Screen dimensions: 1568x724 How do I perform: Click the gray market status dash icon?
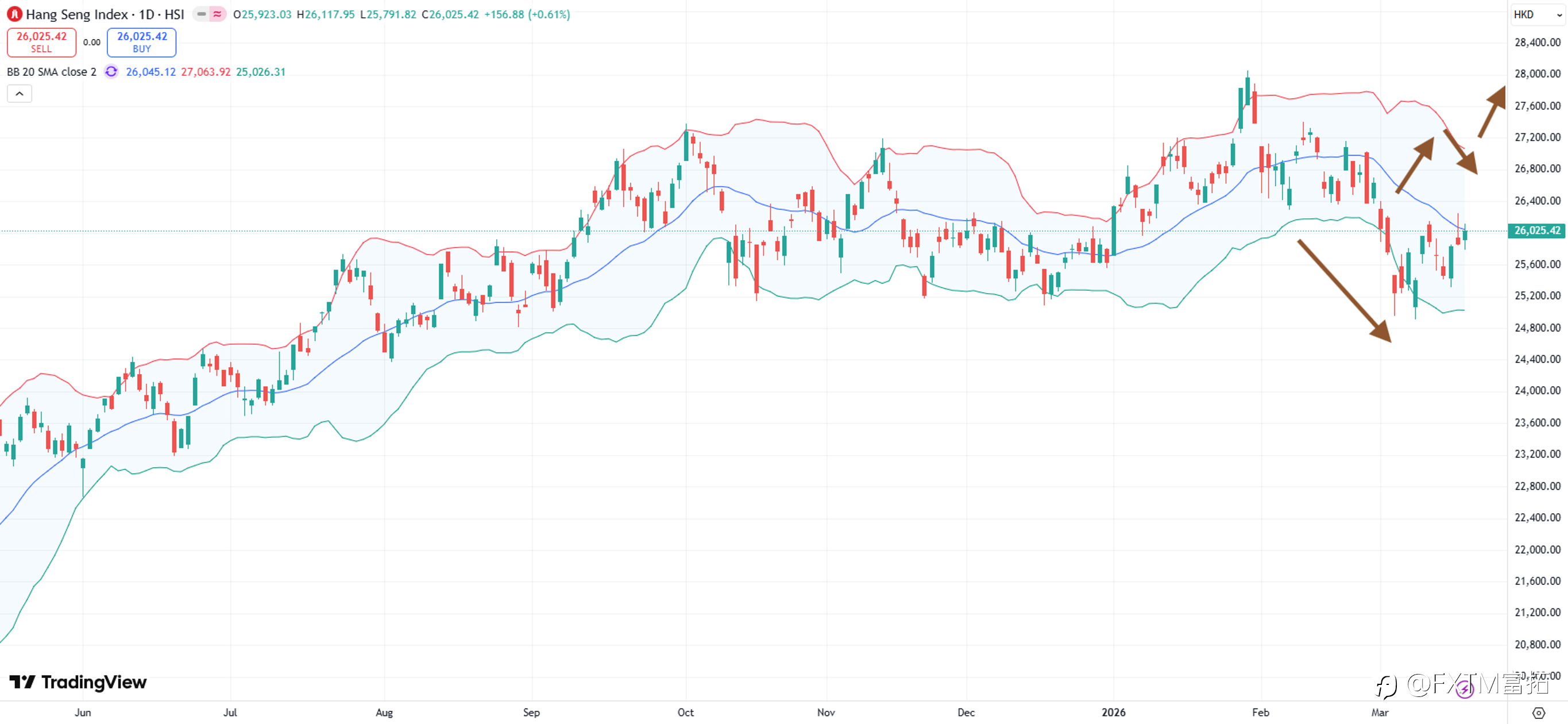[x=202, y=14]
